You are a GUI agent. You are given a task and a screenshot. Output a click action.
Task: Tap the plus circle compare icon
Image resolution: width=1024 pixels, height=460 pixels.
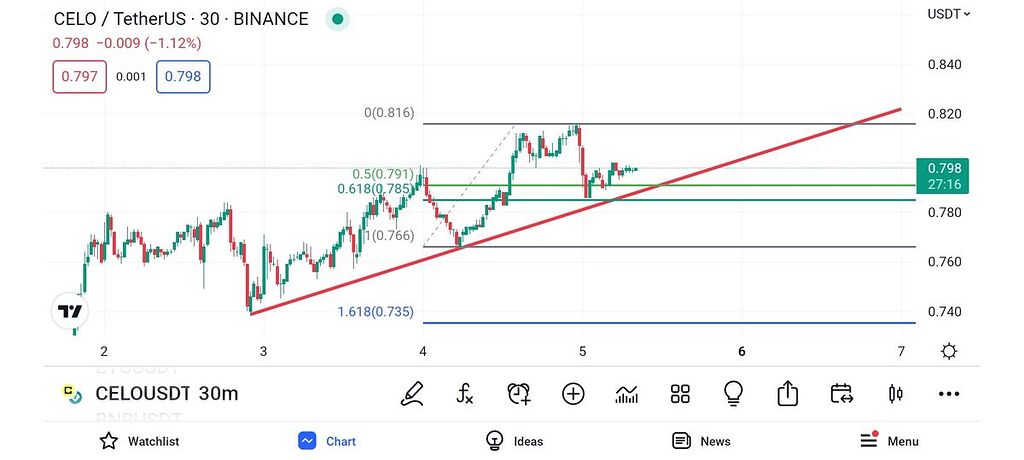click(573, 394)
